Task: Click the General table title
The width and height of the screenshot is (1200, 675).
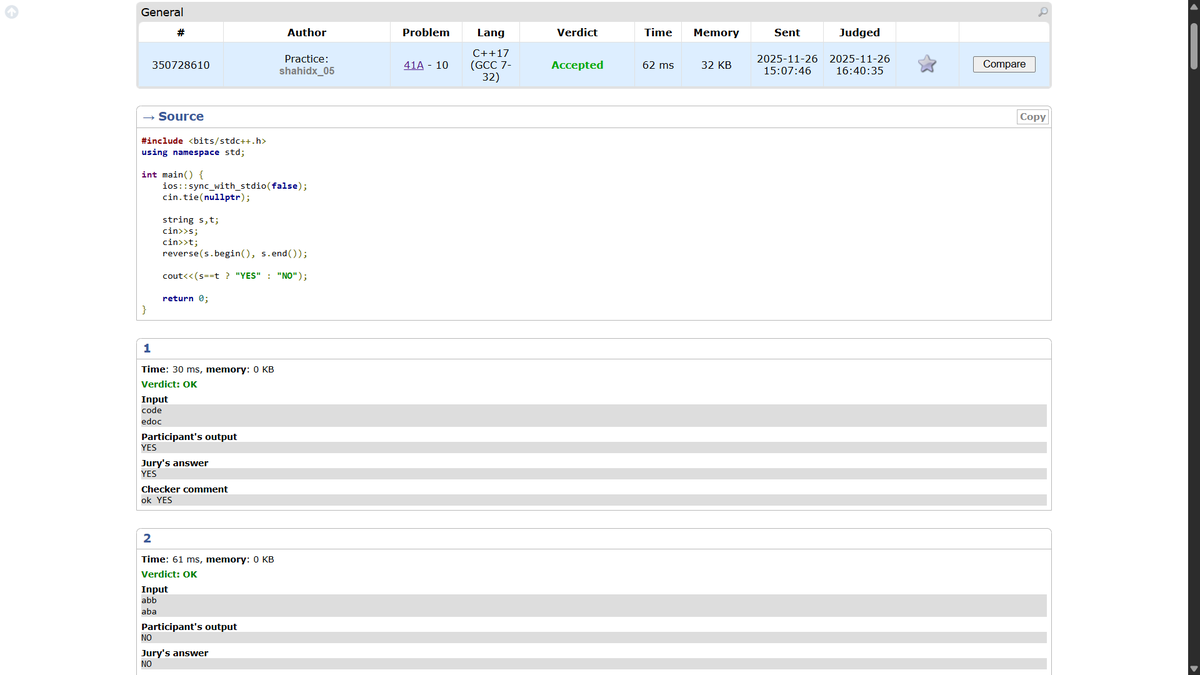Action: [162, 12]
